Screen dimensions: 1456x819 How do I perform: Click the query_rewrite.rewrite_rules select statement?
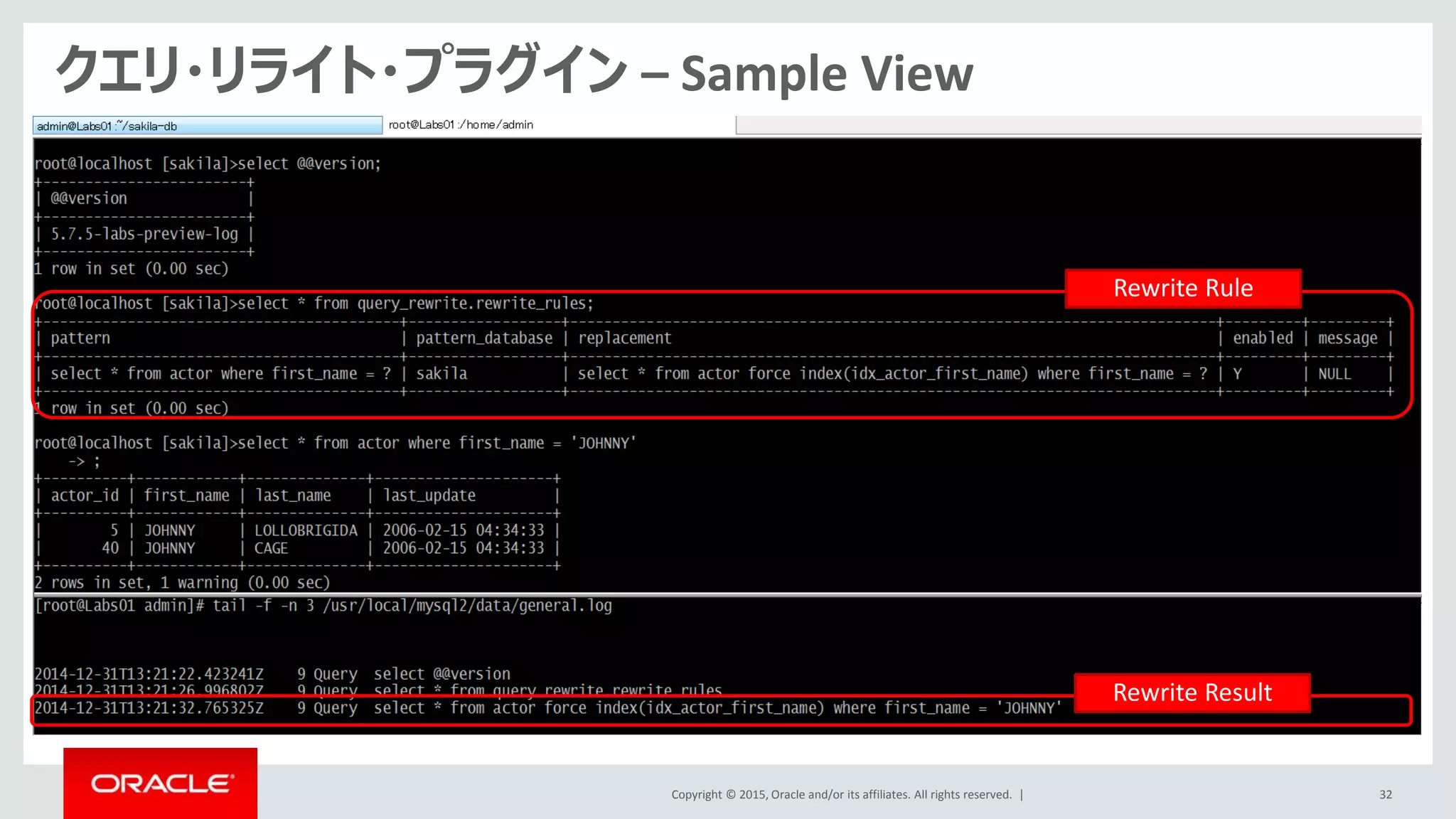314,304
